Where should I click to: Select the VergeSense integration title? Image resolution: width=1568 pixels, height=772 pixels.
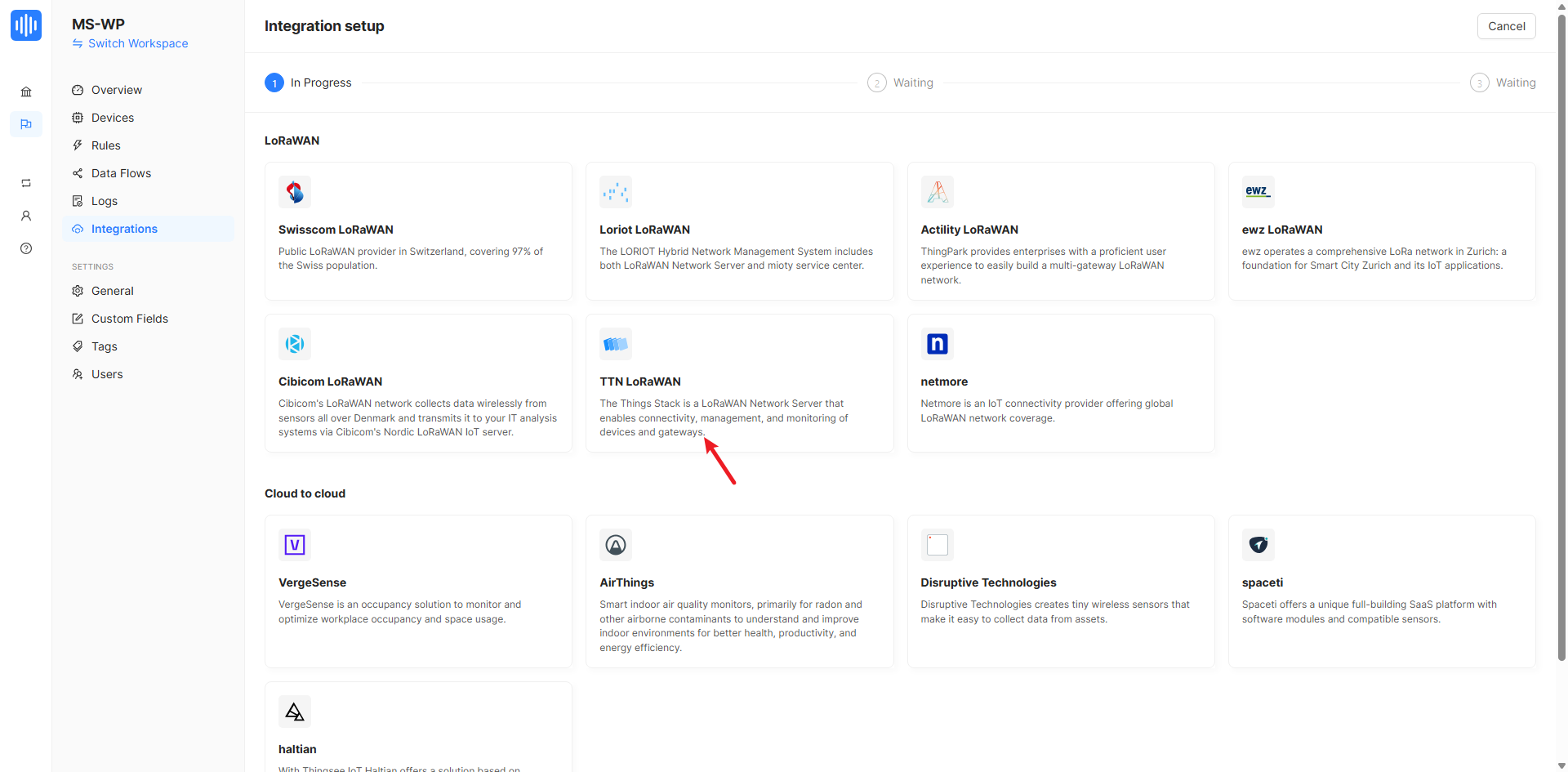pyautogui.click(x=312, y=582)
